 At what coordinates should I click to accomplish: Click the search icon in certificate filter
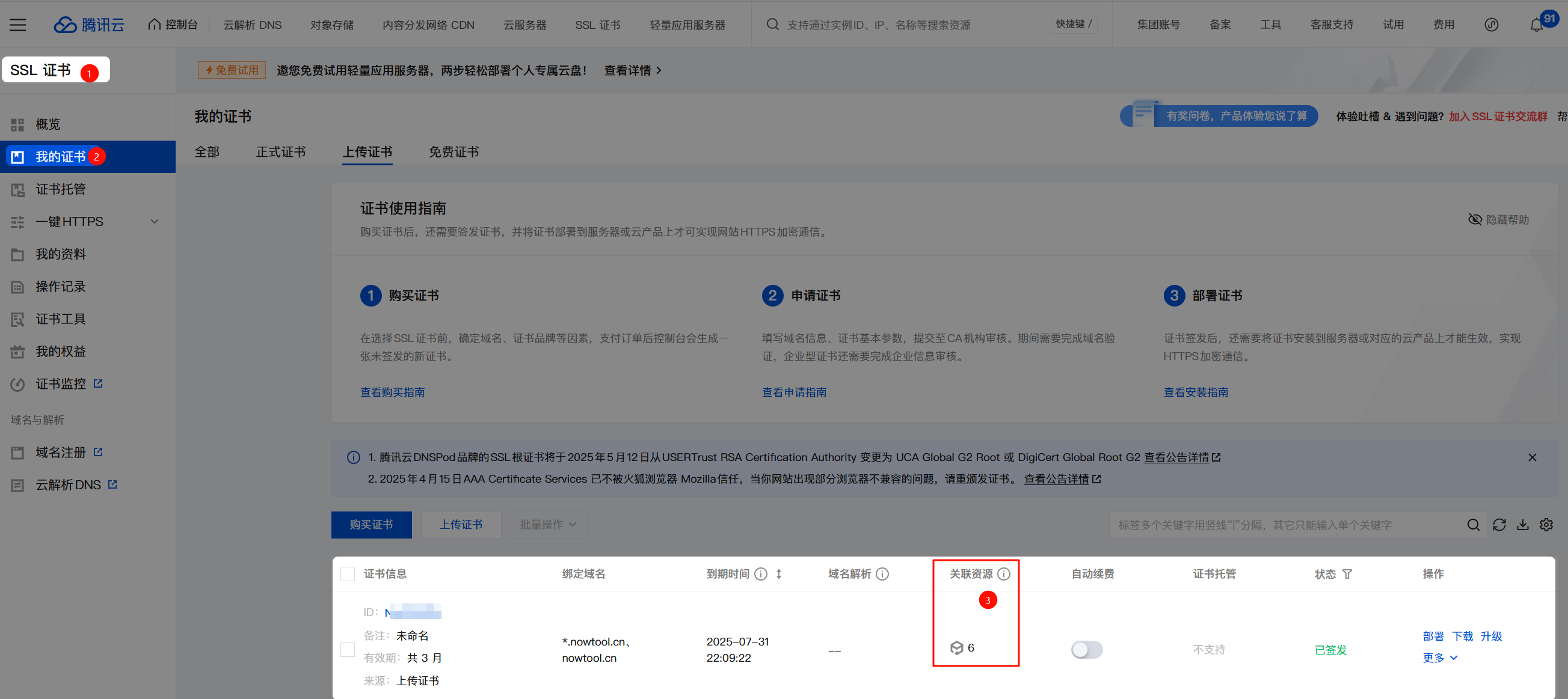click(x=1473, y=525)
